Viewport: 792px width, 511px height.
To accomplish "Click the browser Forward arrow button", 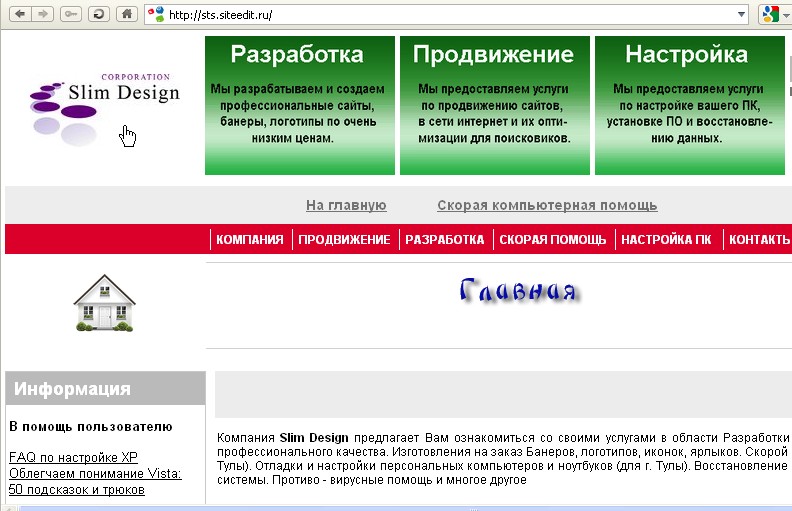I will (44, 14).
